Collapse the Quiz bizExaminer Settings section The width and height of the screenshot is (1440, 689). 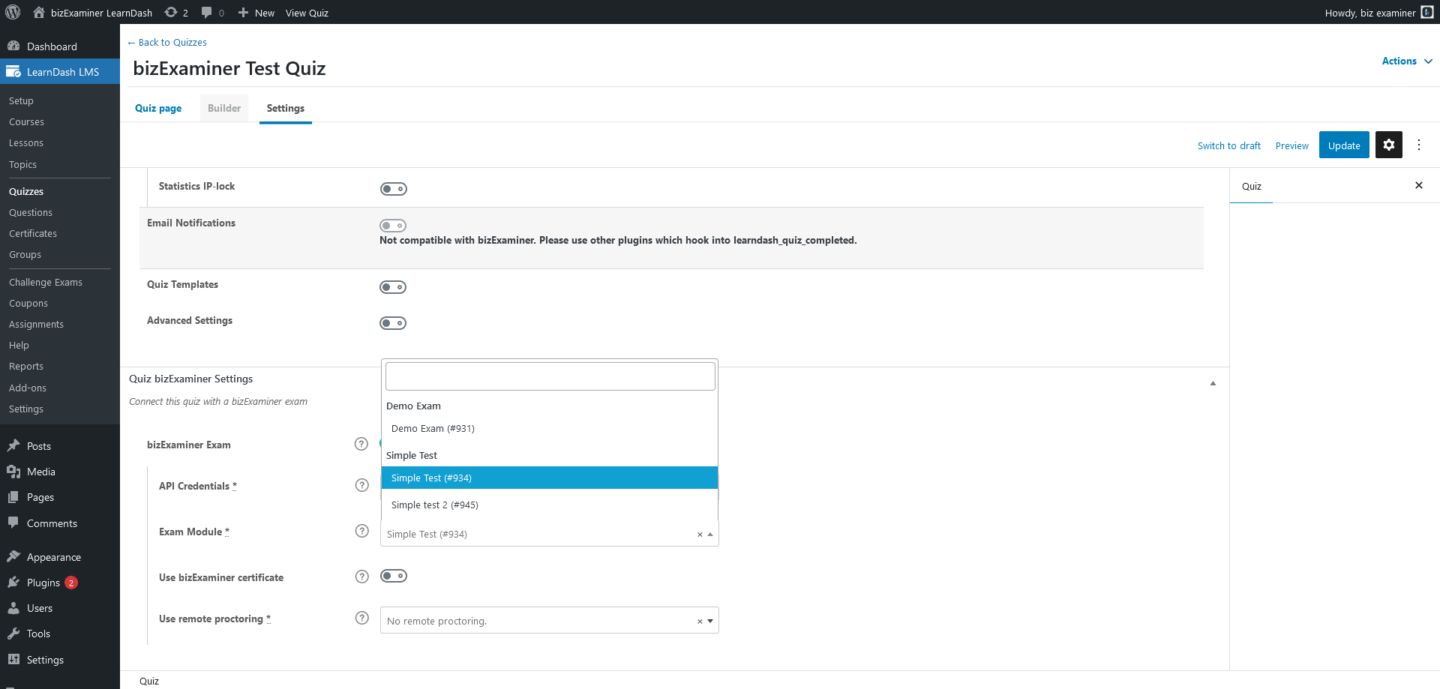click(1212, 382)
